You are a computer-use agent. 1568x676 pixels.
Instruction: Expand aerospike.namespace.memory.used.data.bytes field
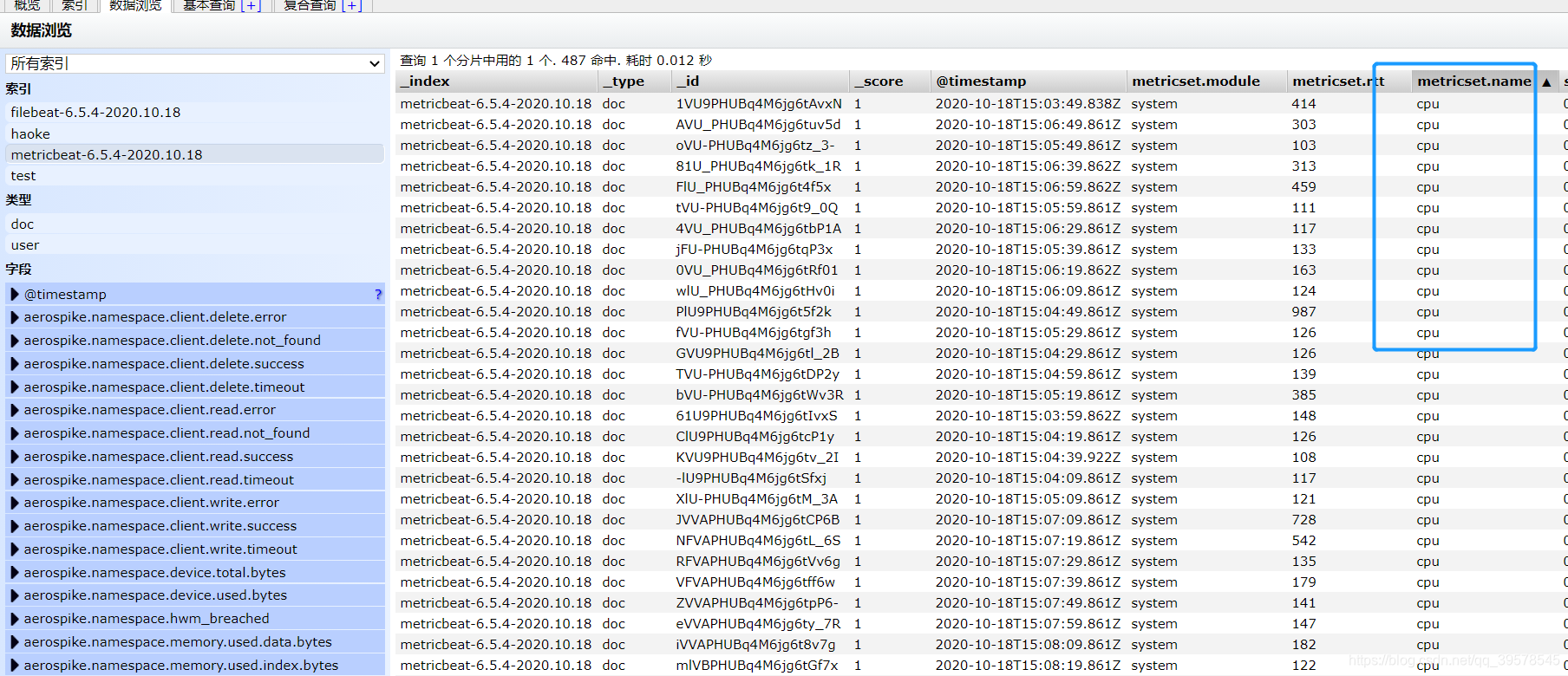point(15,642)
